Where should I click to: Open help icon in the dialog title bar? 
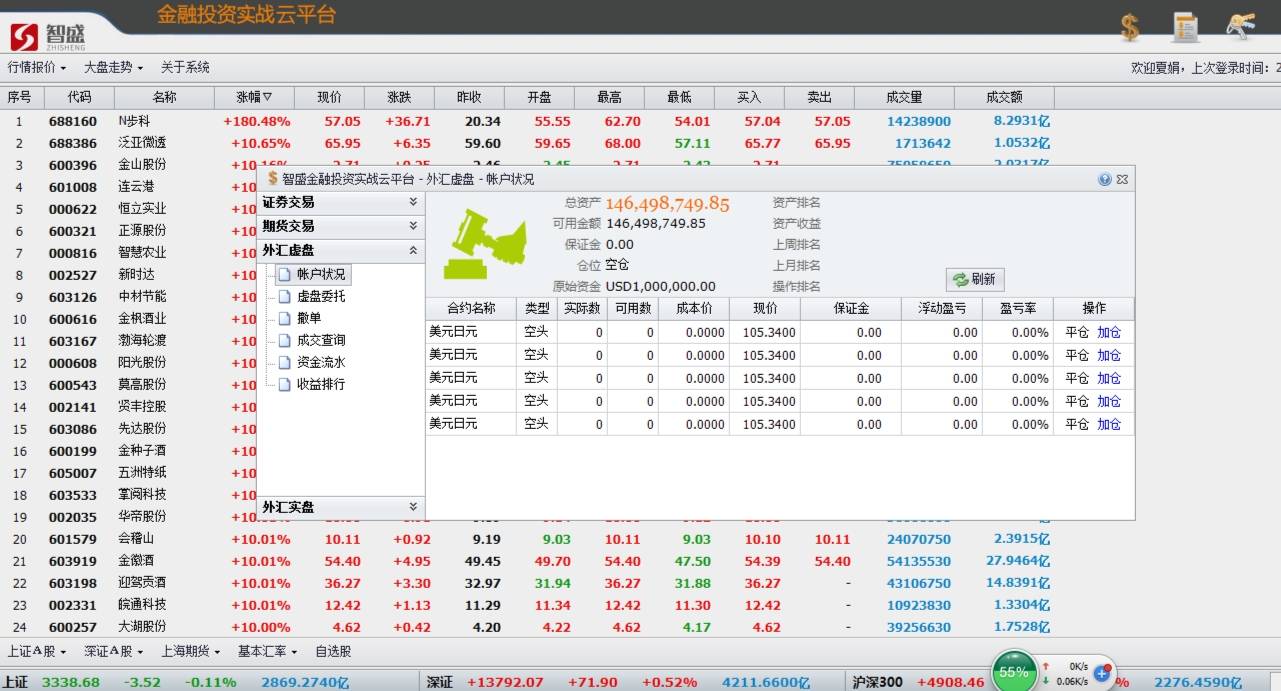[x=1105, y=179]
